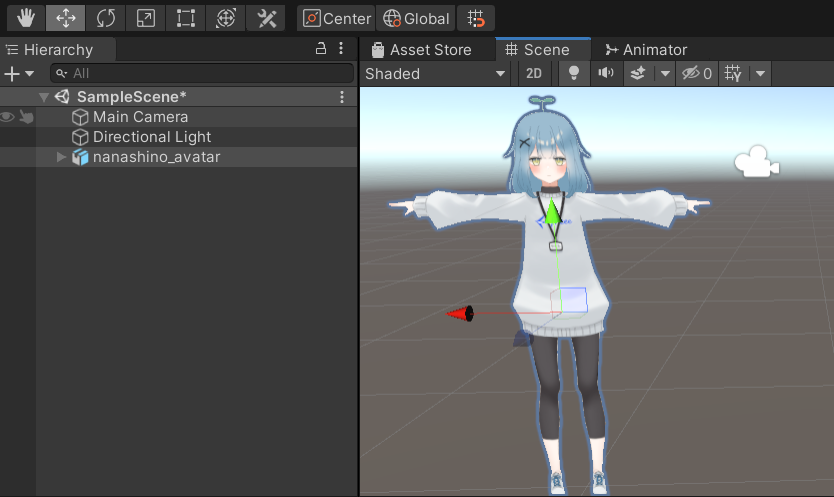
Task: Click the red X-axis gizmo arrow
Action: (460, 313)
